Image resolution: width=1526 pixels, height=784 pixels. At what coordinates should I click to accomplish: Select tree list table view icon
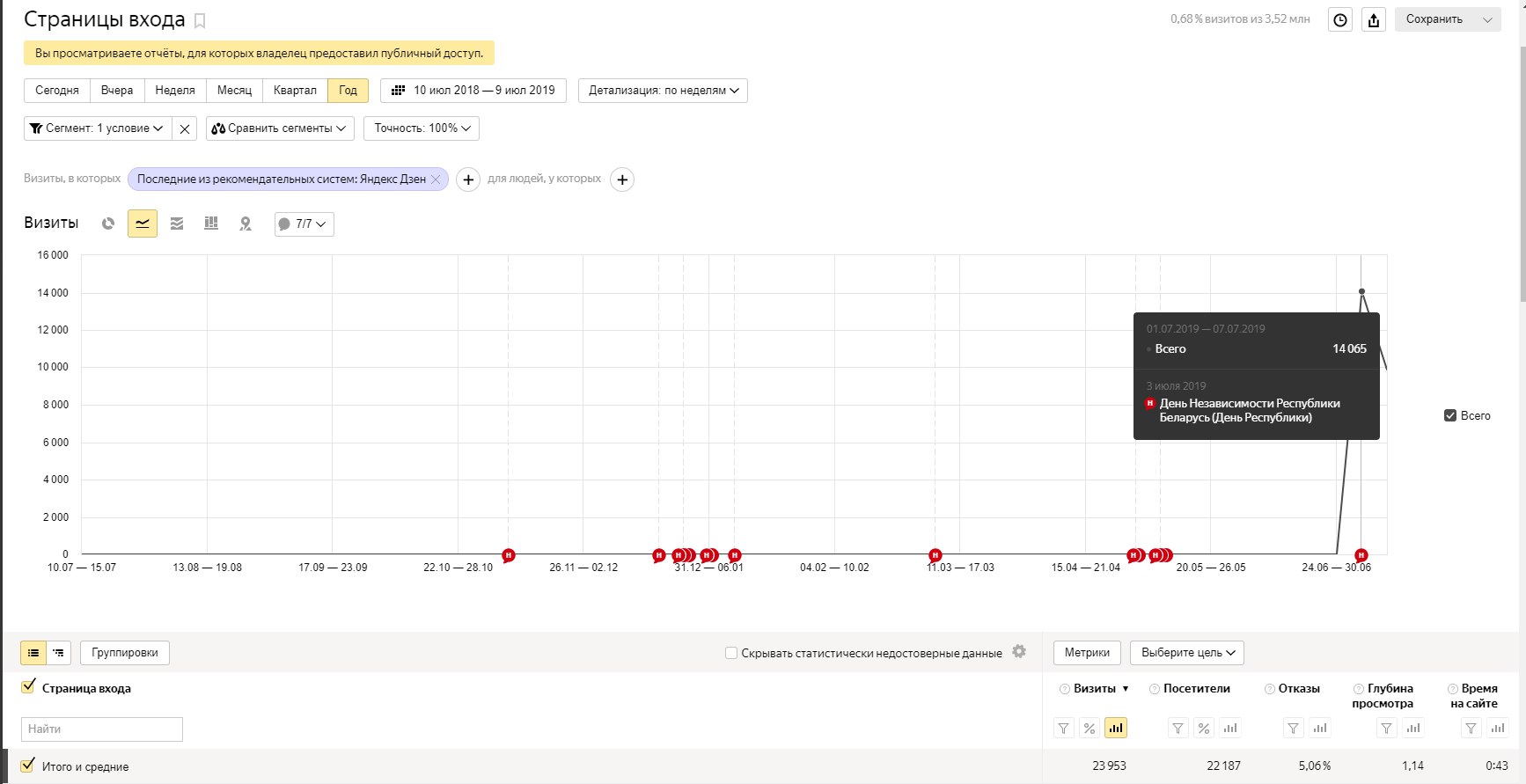[x=58, y=653]
